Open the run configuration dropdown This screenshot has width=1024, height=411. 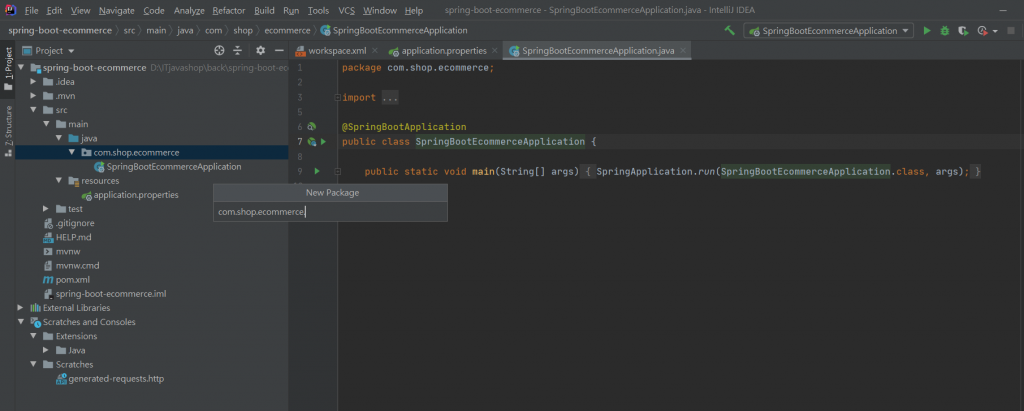click(829, 31)
